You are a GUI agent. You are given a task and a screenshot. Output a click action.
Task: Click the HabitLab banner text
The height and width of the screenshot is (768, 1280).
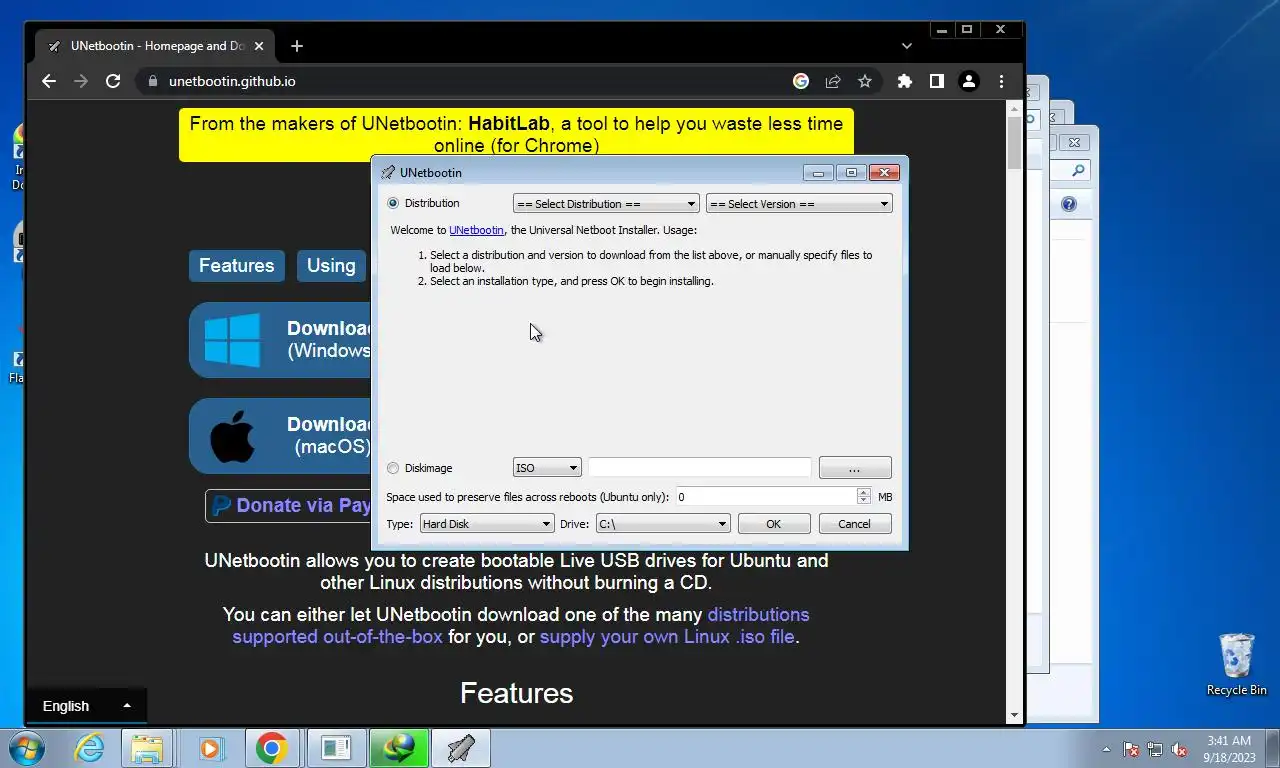click(x=516, y=134)
